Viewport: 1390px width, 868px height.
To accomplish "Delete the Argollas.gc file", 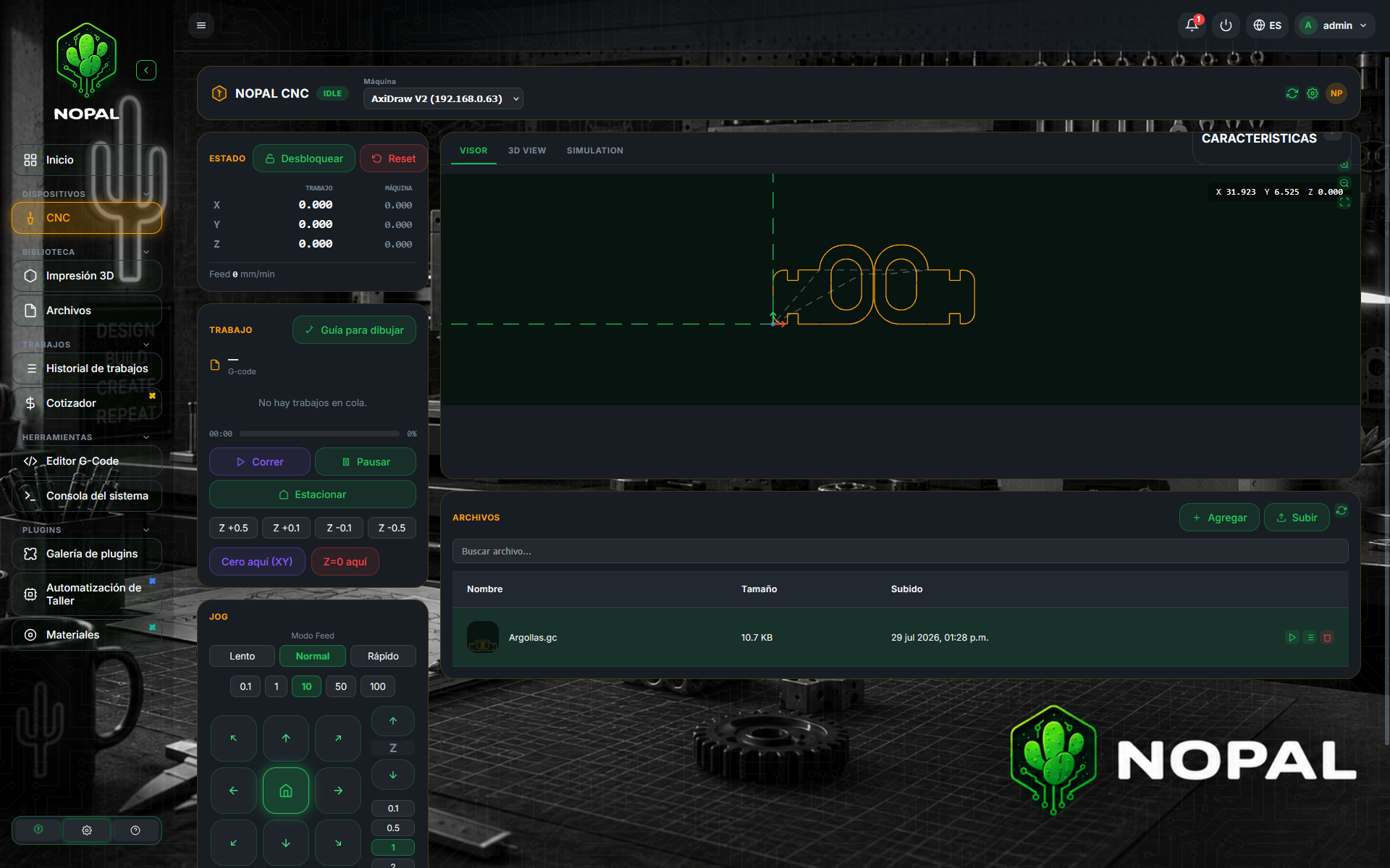I will pyautogui.click(x=1328, y=638).
